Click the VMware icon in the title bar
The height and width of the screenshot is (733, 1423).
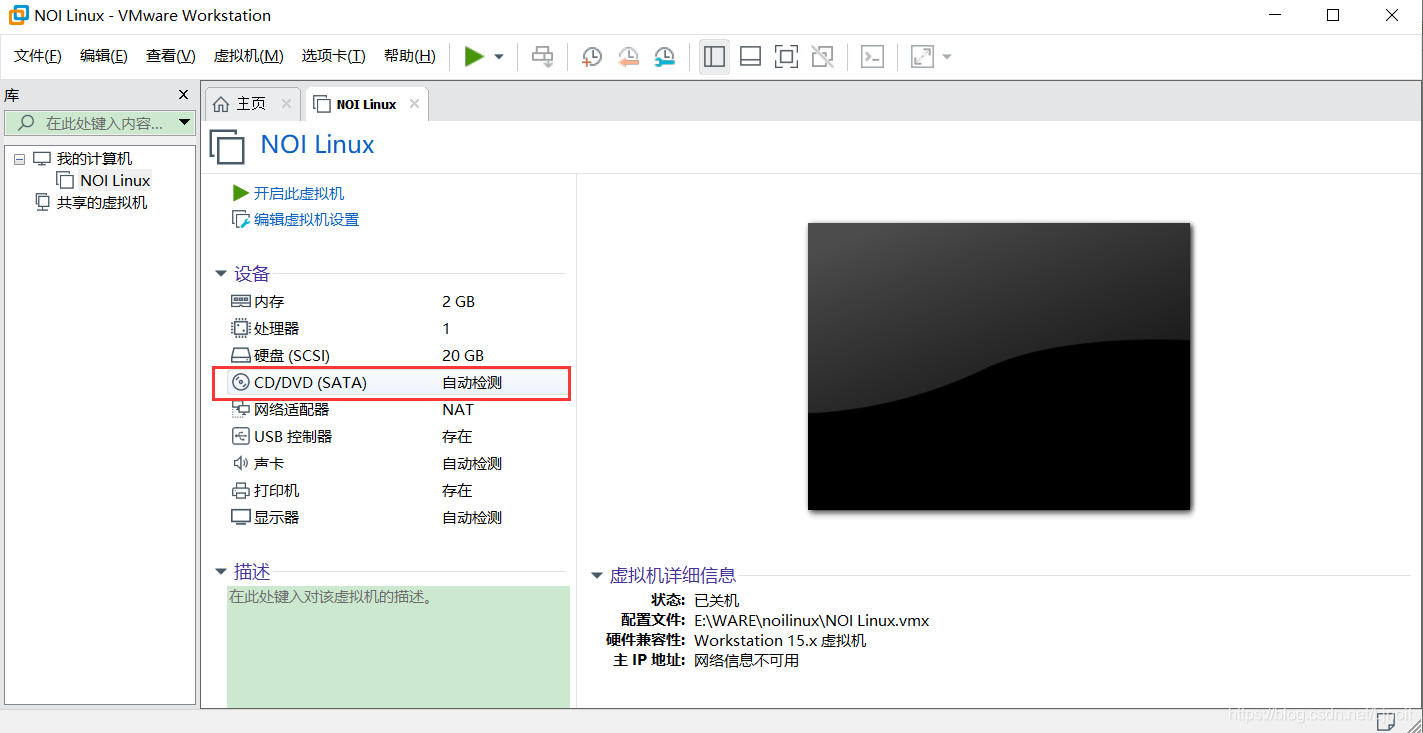pos(18,16)
